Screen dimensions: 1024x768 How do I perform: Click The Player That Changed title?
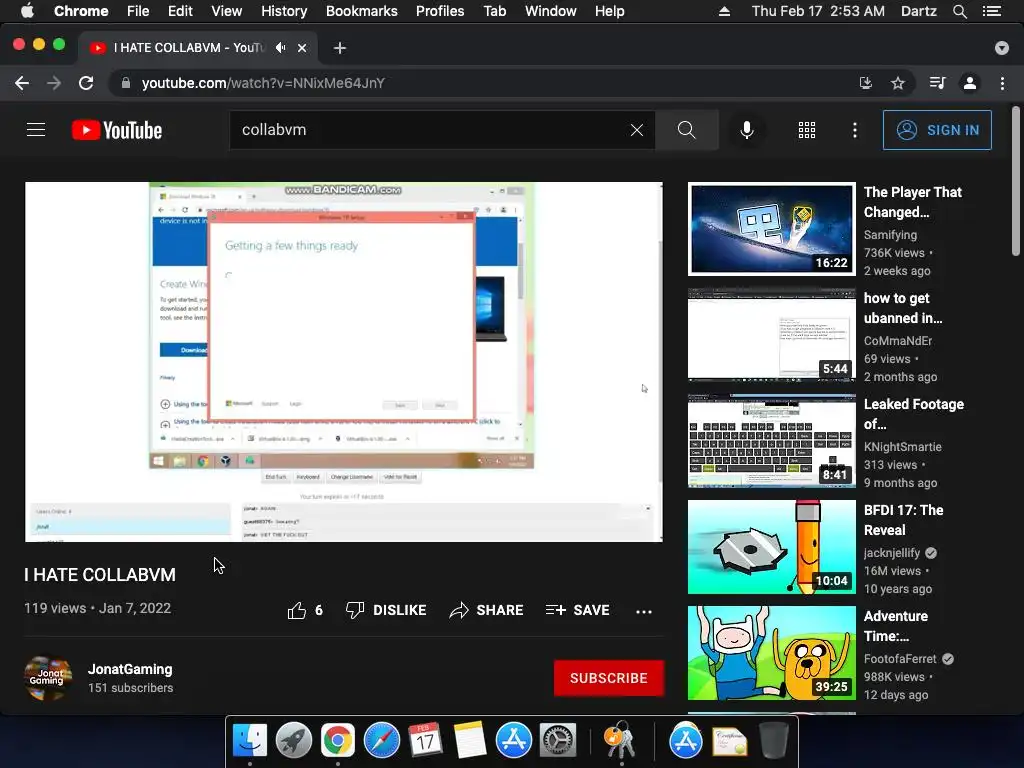coord(912,202)
